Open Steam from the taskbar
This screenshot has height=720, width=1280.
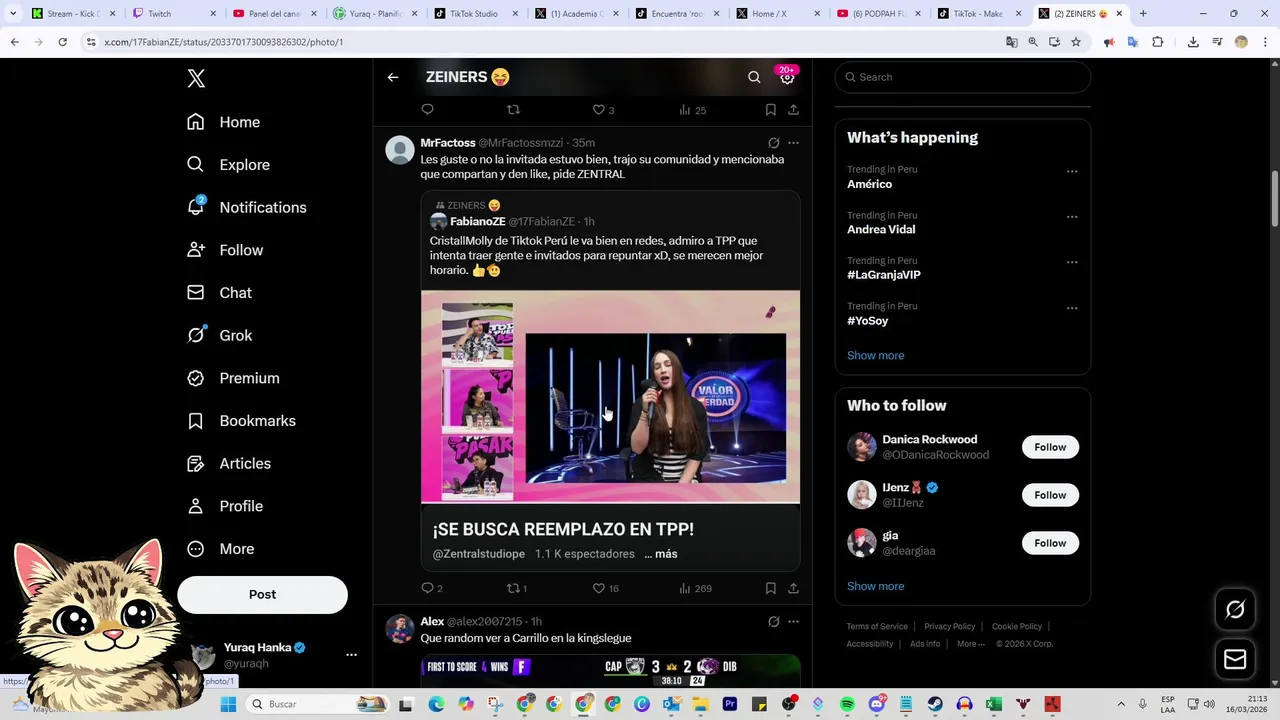pyautogui.click(x=935, y=704)
